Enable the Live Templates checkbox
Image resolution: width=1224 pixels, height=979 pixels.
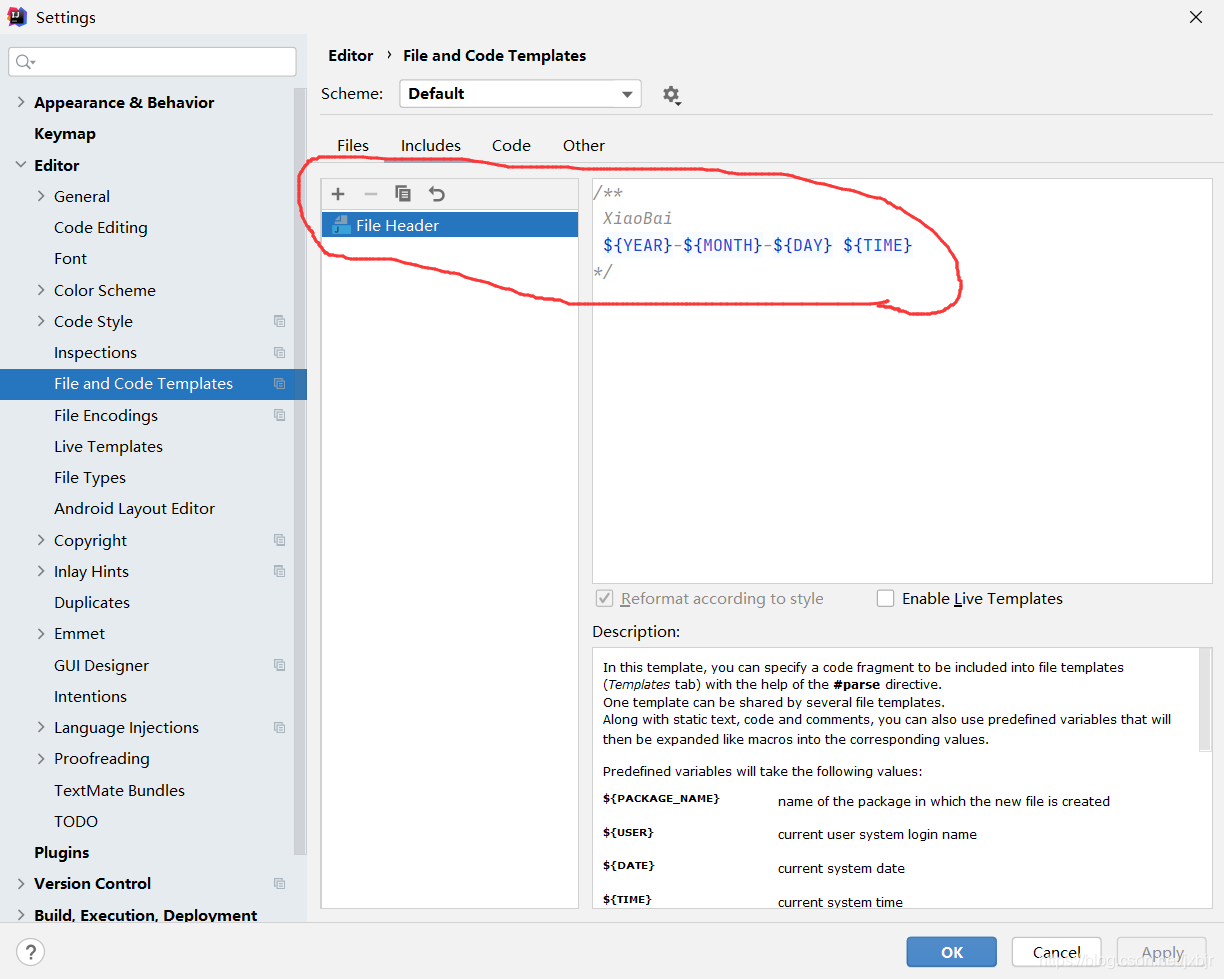[x=885, y=598]
